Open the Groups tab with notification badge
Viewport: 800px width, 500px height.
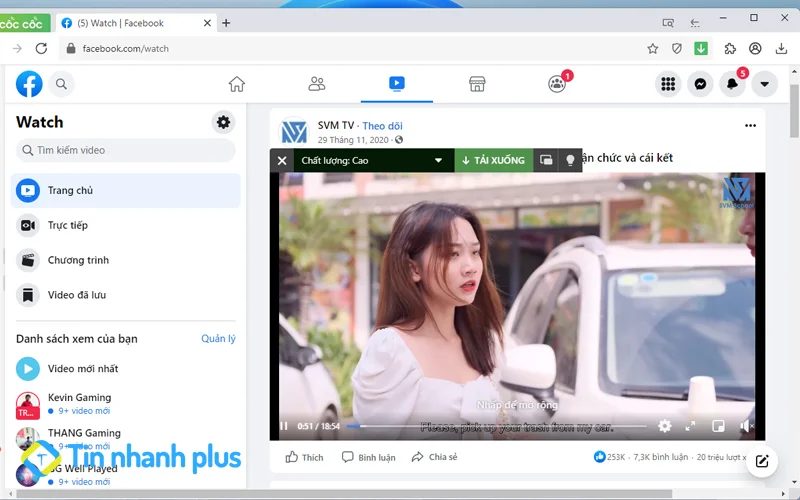[x=558, y=83]
